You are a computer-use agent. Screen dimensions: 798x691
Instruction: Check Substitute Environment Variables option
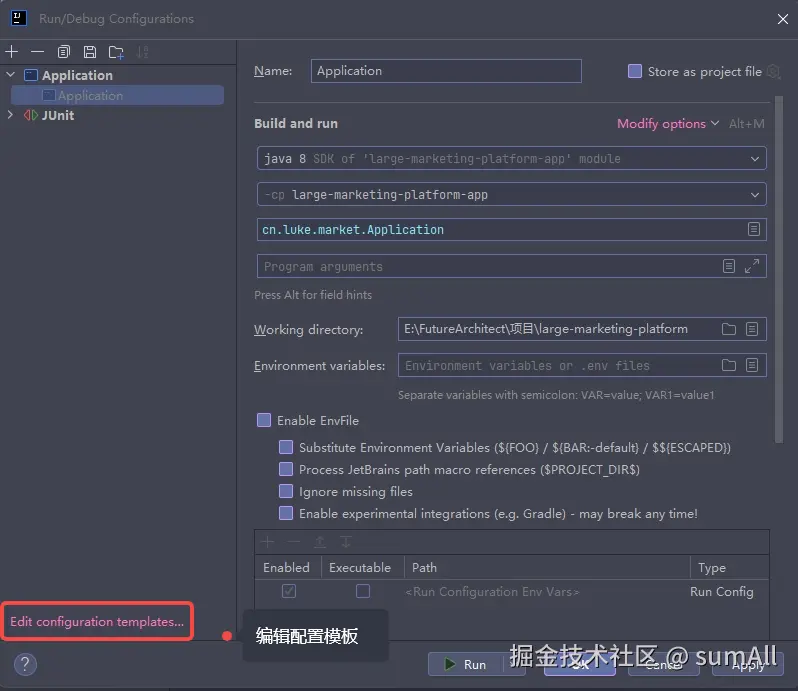point(286,447)
